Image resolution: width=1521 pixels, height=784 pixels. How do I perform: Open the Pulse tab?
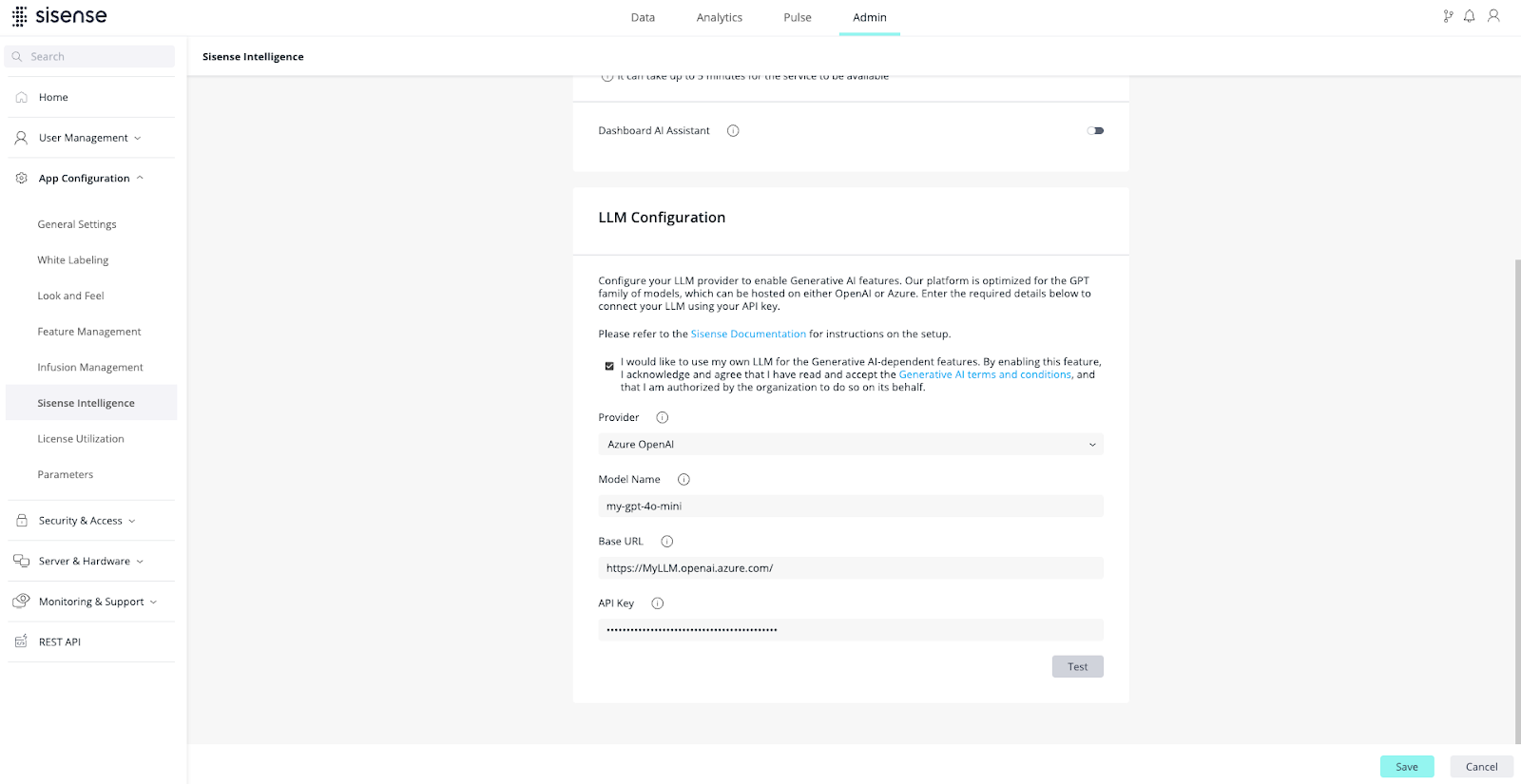798,17
